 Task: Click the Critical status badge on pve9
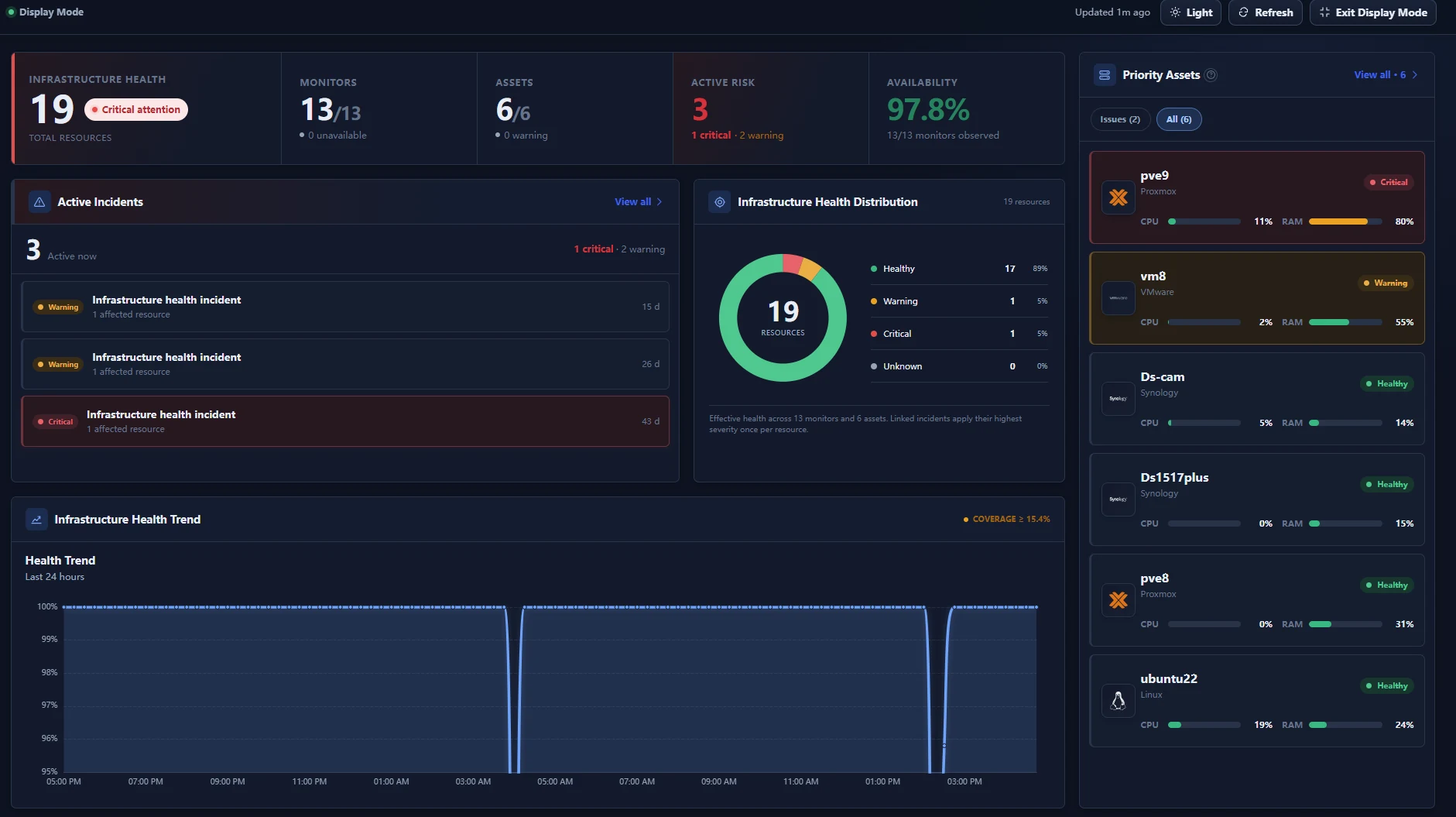click(x=1389, y=183)
